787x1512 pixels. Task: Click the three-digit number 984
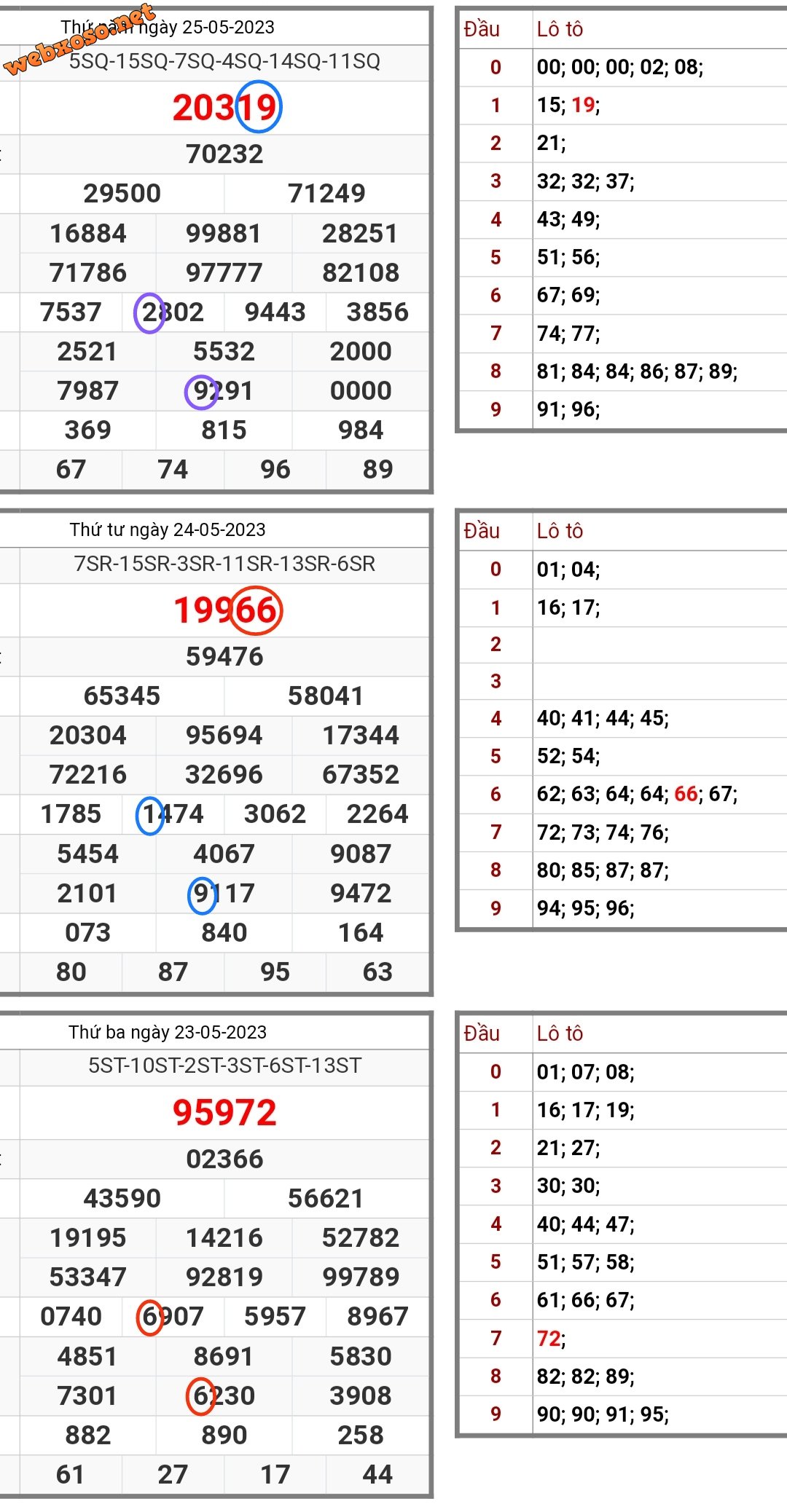click(x=361, y=430)
